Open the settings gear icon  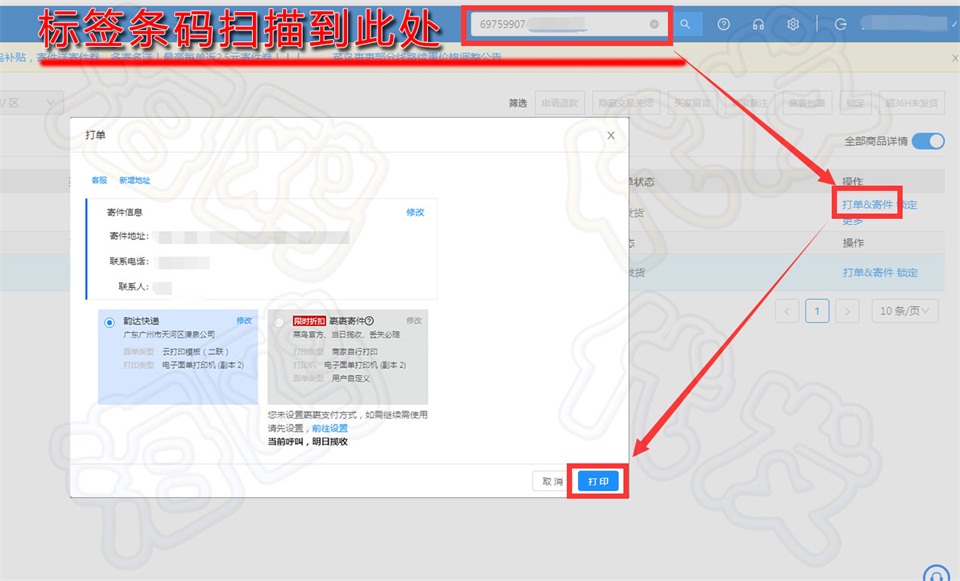click(792, 24)
